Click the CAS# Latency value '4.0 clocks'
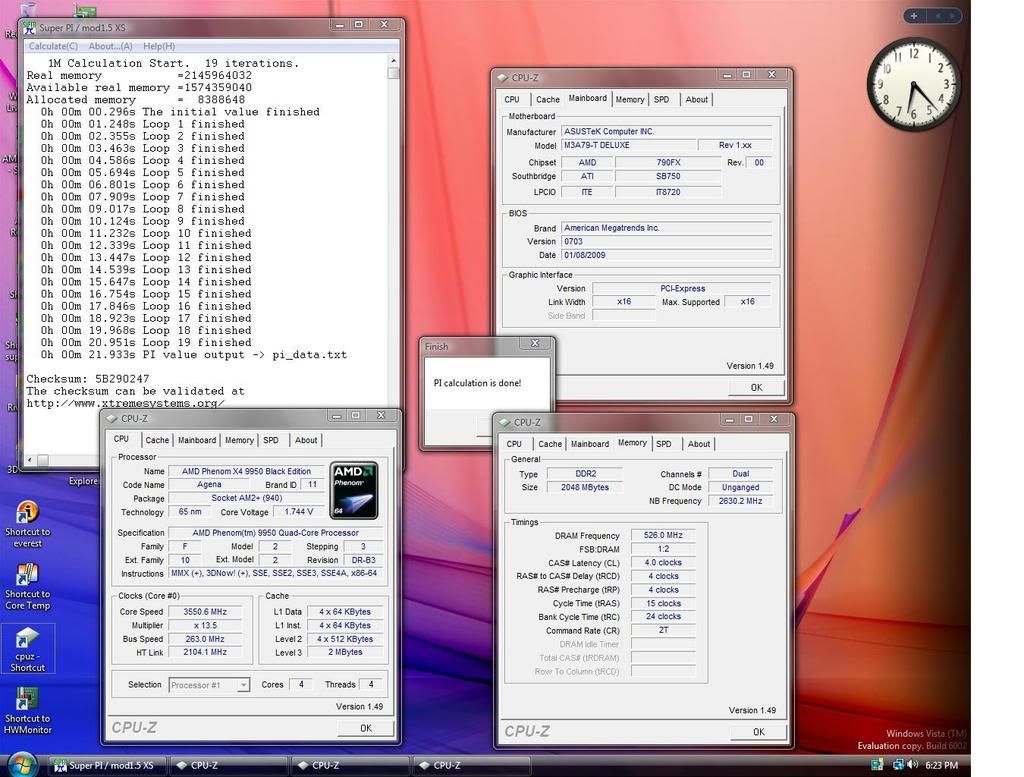This screenshot has width=1024, height=777. [663, 563]
